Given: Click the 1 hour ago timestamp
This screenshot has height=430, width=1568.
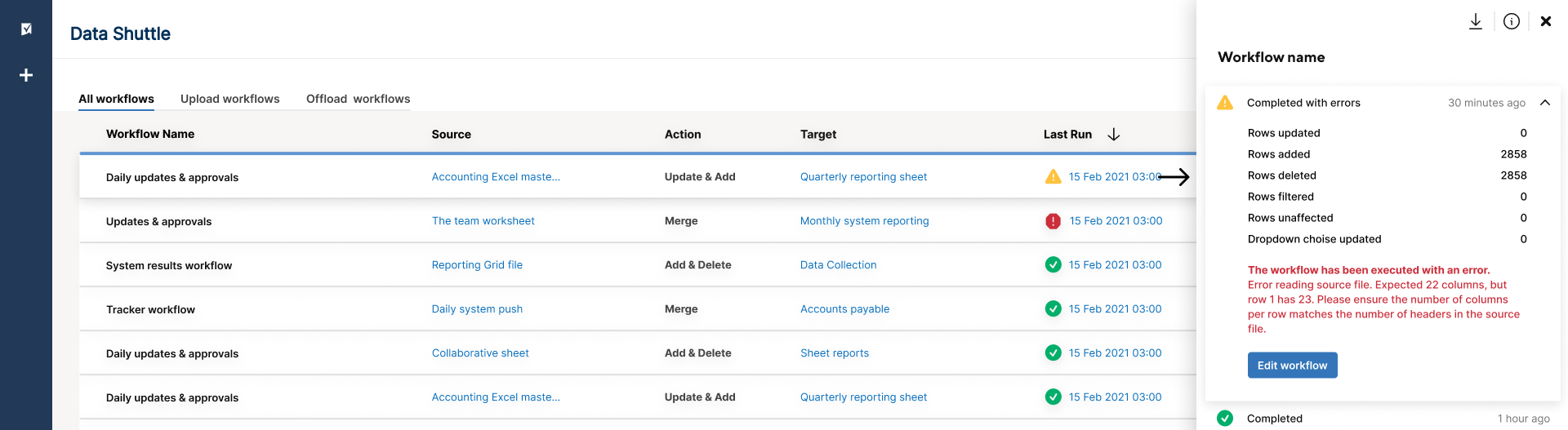Looking at the screenshot, I should (1523, 419).
